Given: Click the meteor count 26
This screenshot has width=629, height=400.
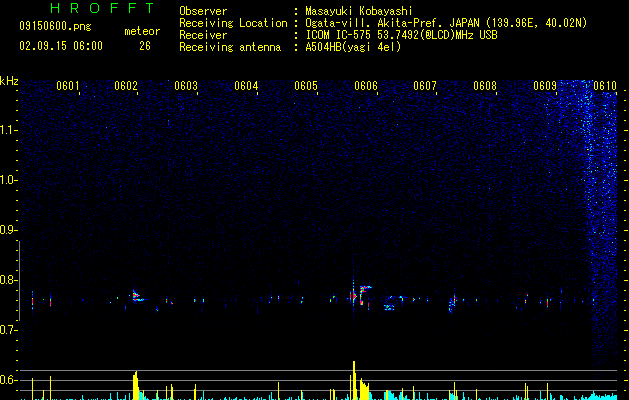Looking at the screenshot, I should 145,46.
